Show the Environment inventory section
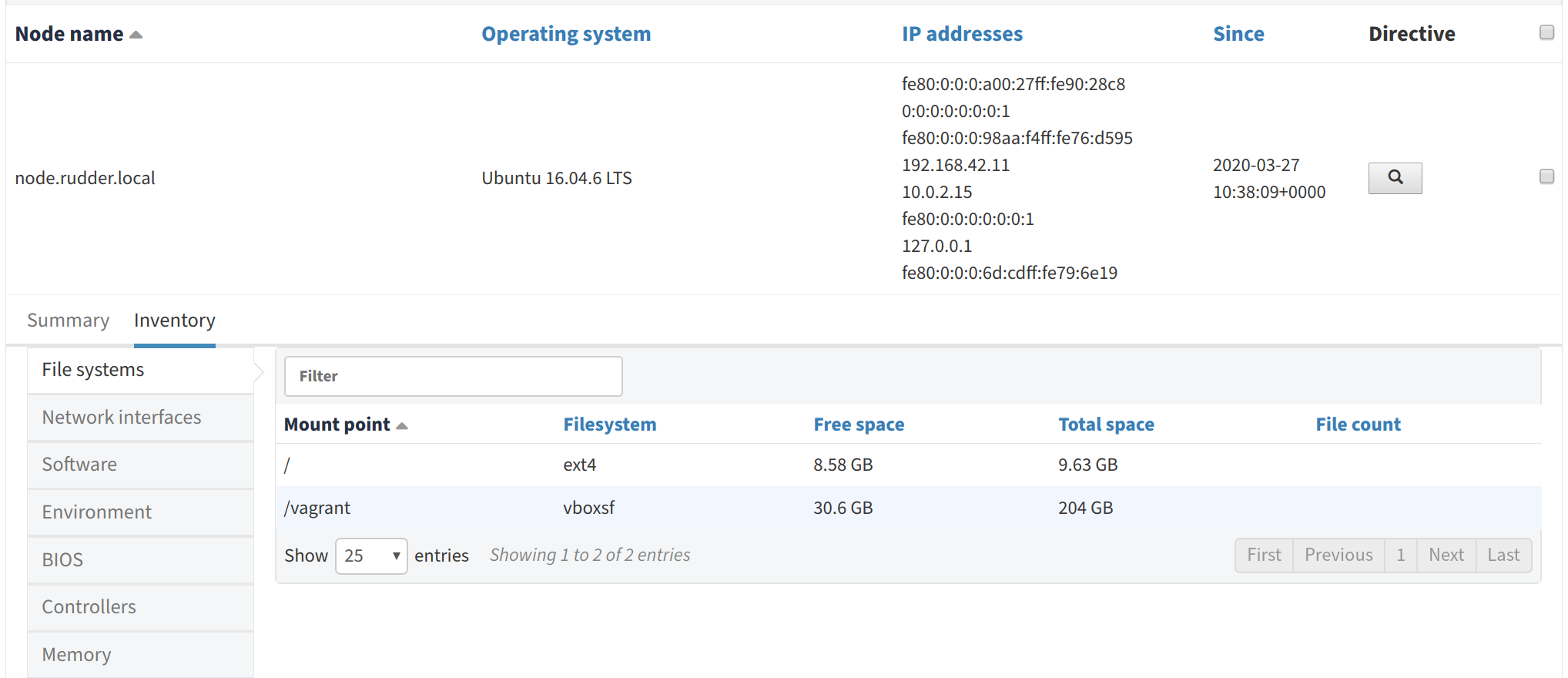Screen dimensions: 1568x678 point(96,512)
